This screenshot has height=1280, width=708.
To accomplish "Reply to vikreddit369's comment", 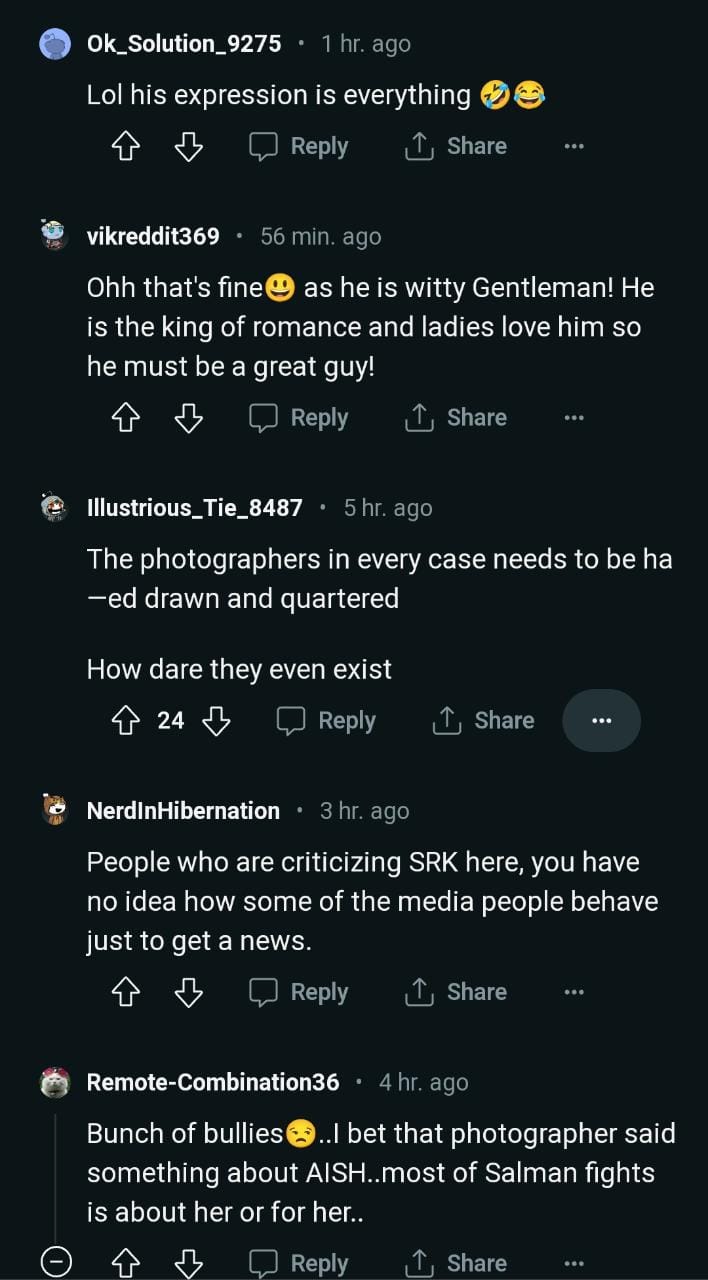I will point(299,419).
